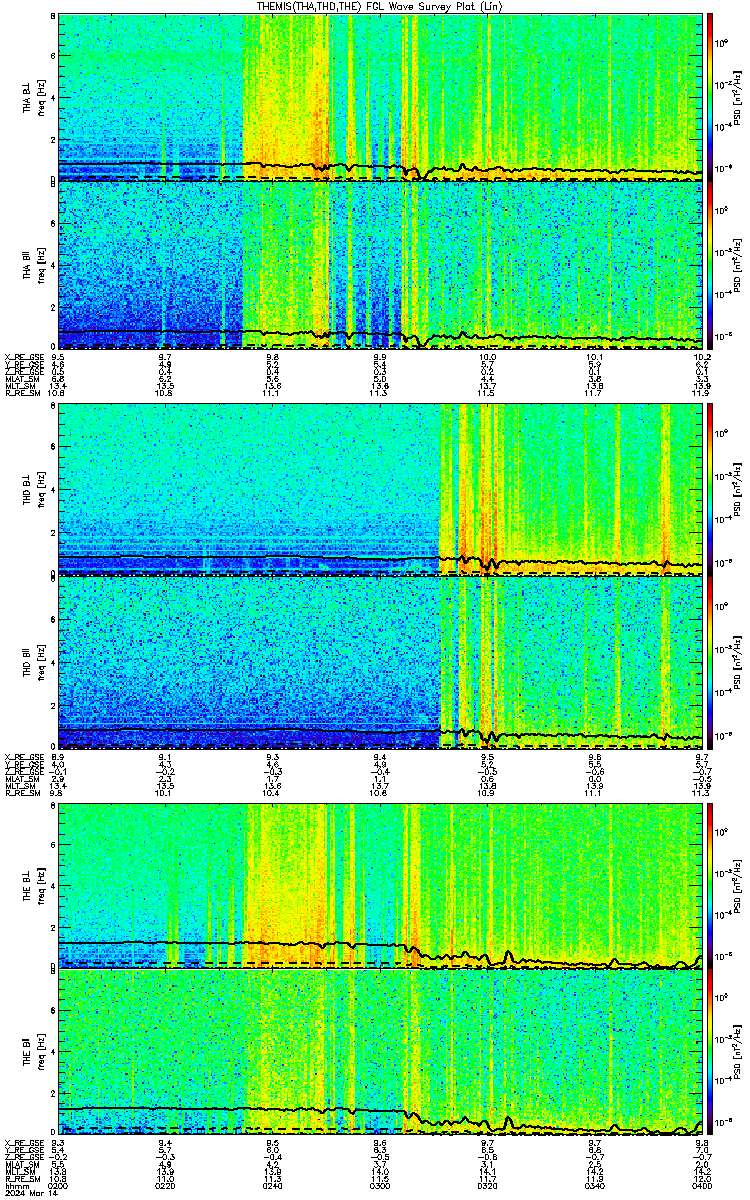Click the THE B⊥ y-axis label

point(27,885)
